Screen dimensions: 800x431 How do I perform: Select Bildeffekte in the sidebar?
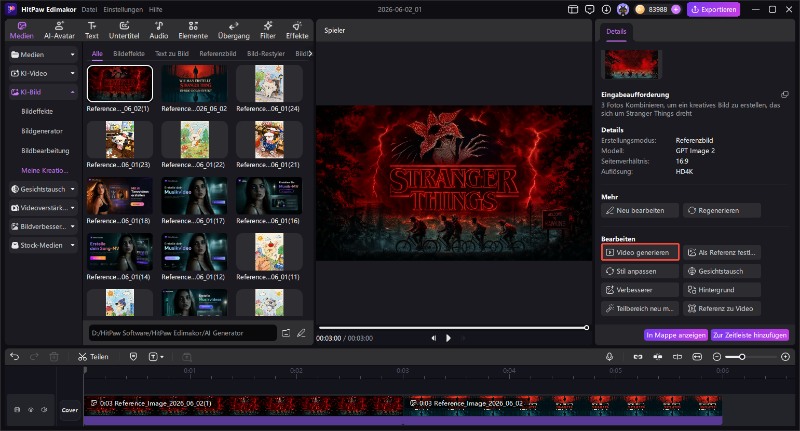pos(37,111)
